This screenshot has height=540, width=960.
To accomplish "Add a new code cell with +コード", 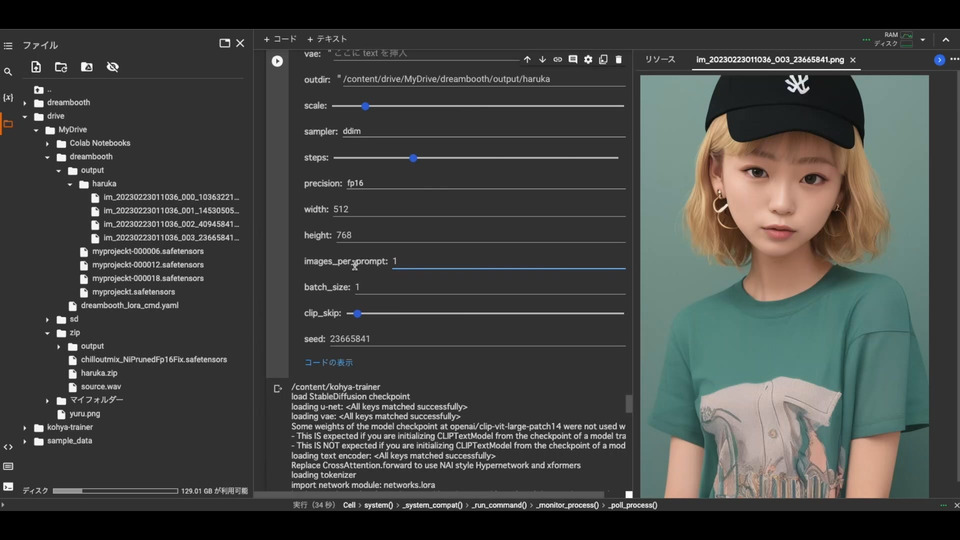I will (280, 39).
